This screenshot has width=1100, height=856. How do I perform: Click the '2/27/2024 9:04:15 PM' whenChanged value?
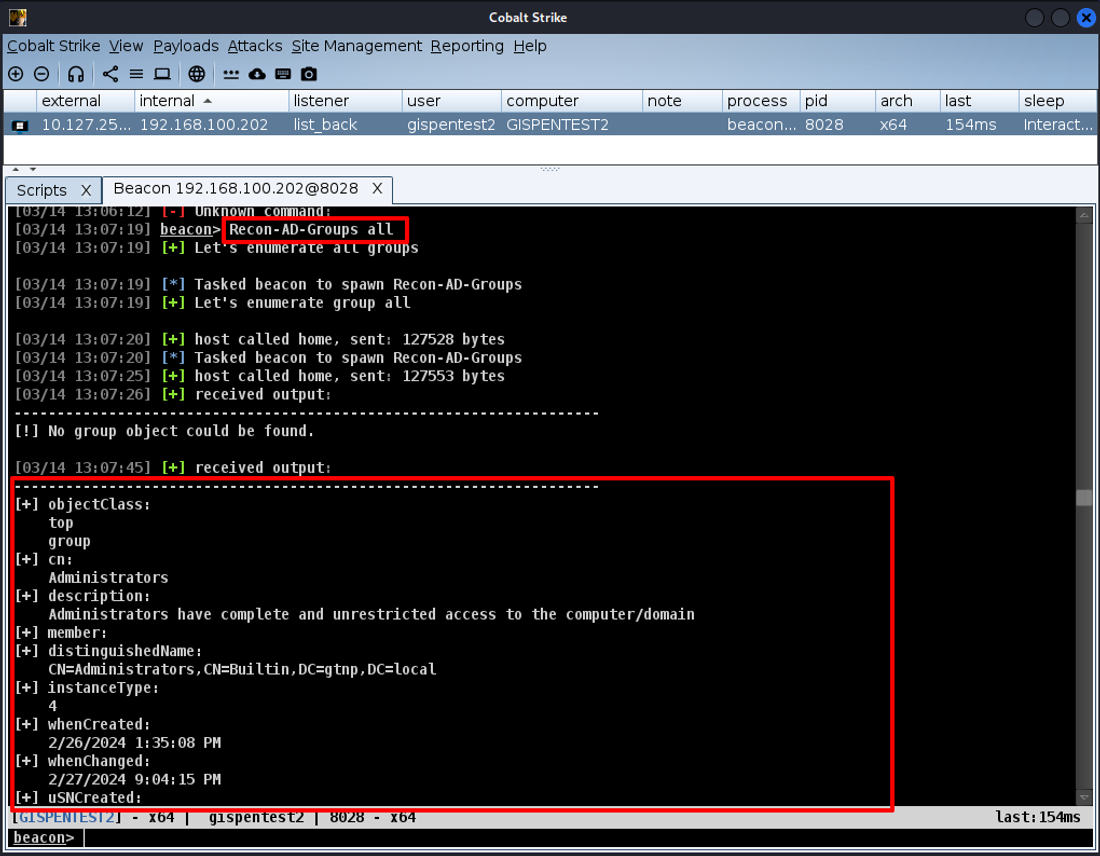click(135, 780)
